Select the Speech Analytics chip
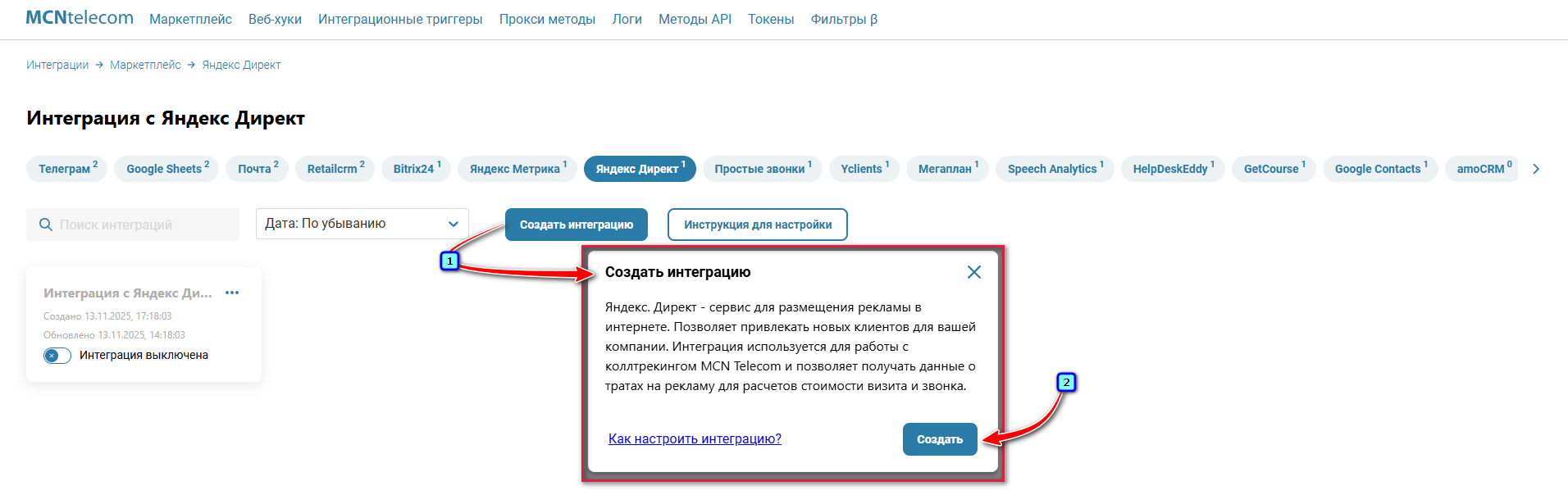Image resolution: width=1568 pixels, height=504 pixels. pos(1055,169)
